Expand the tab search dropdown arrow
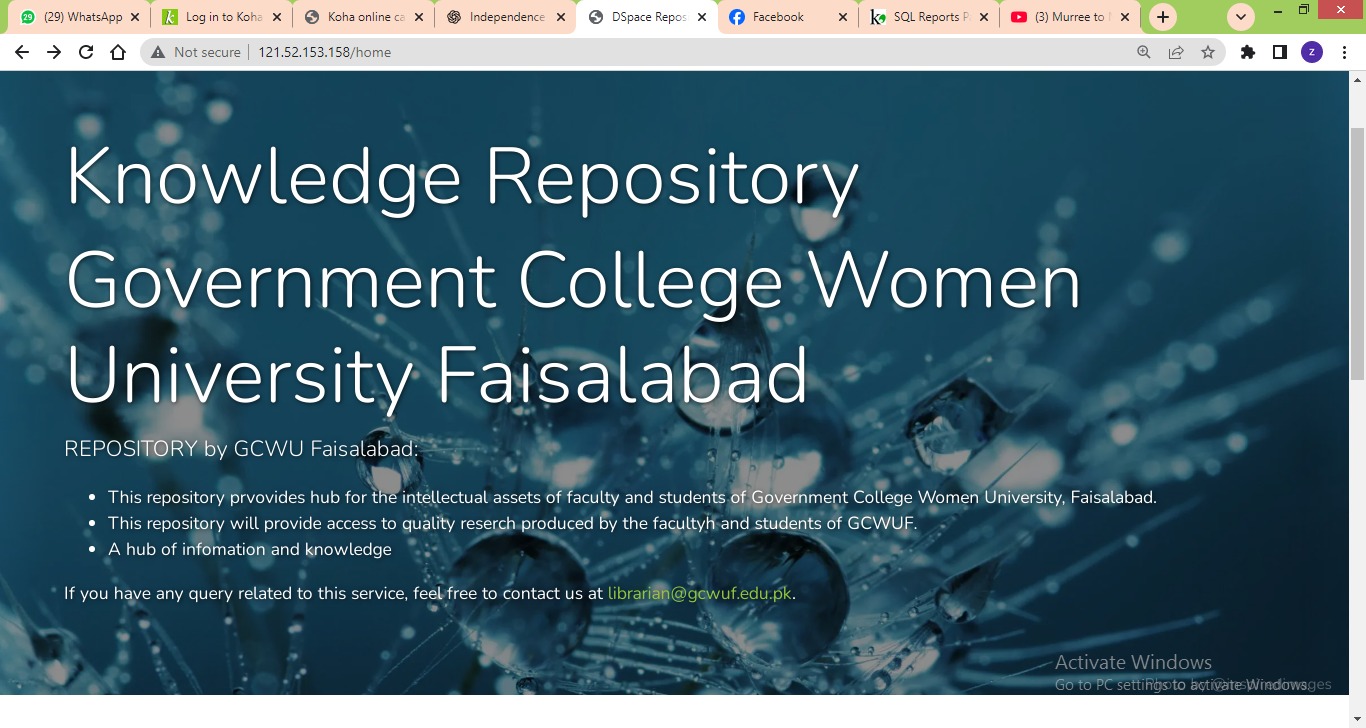 tap(1241, 17)
